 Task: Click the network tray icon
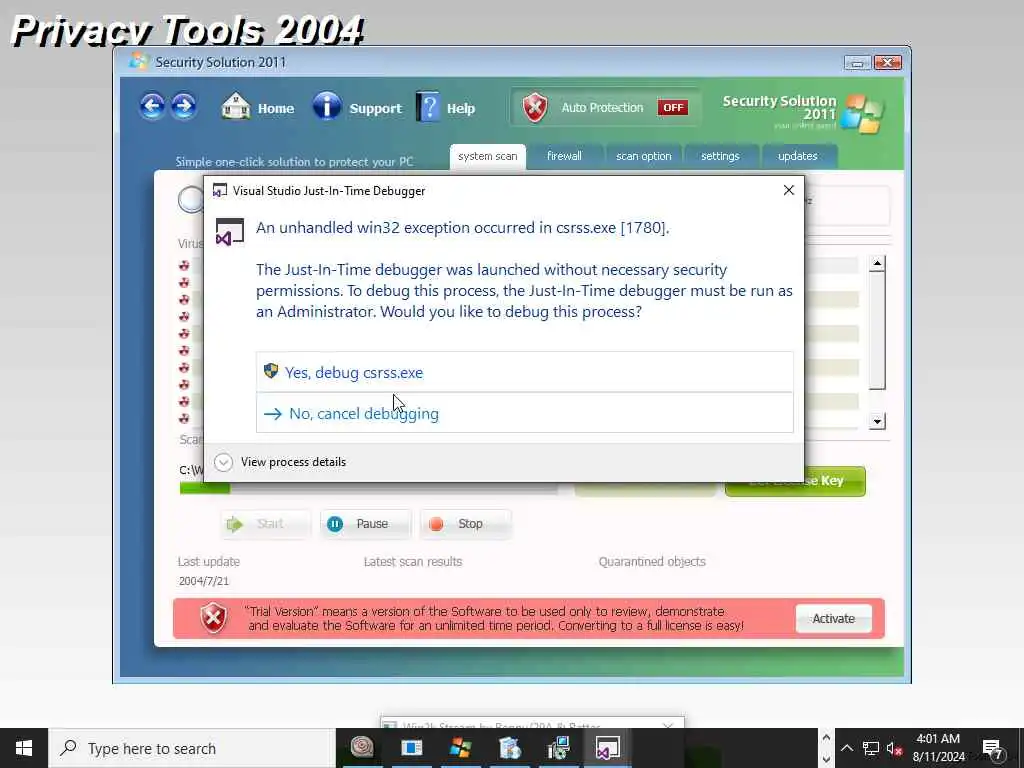tap(871, 748)
